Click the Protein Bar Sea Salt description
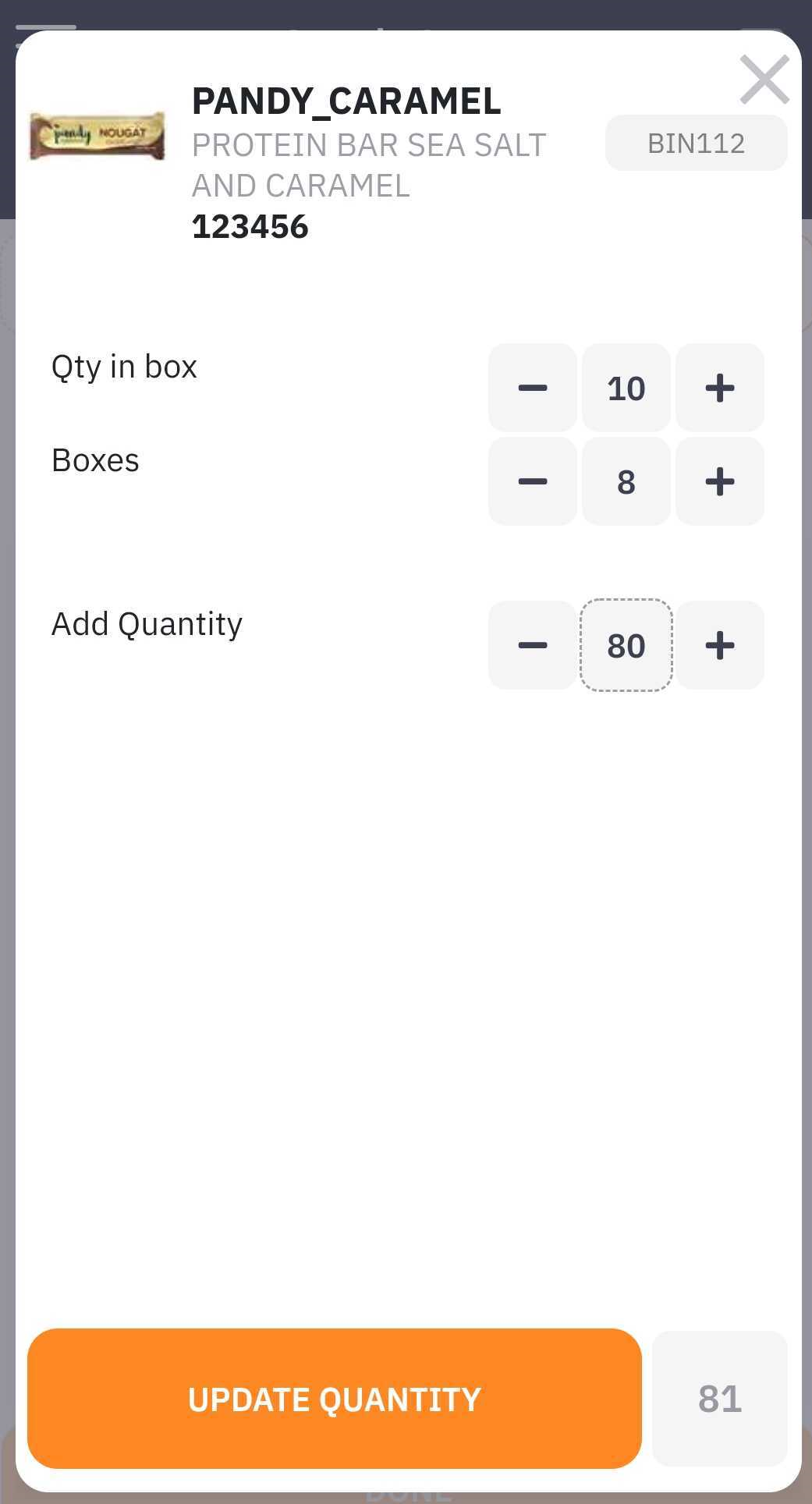 [369, 165]
